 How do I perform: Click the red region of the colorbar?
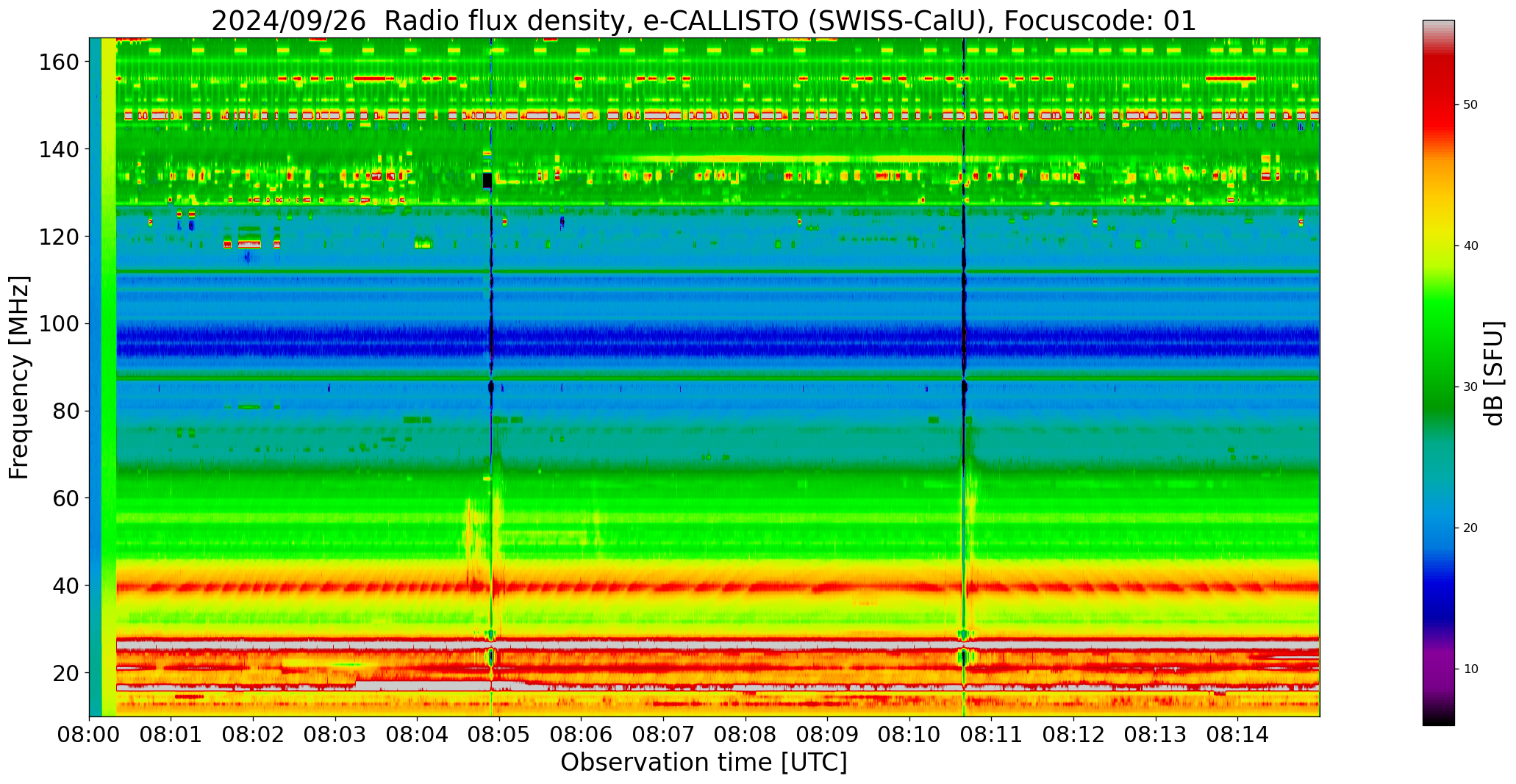[x=1438, y=96]
